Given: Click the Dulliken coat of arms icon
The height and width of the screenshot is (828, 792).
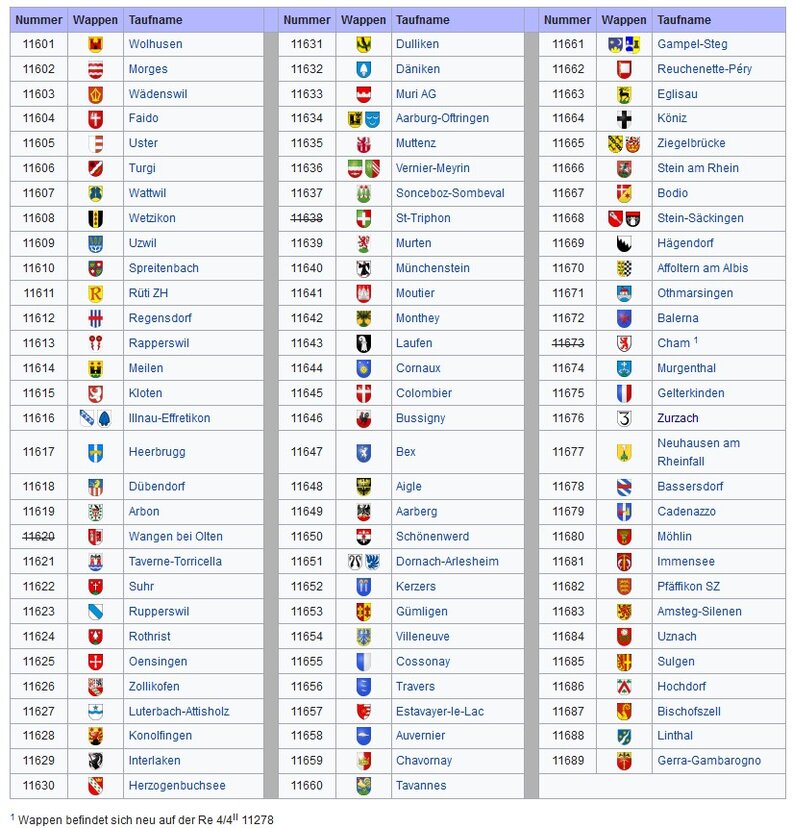Looking at the screenshot, I should click(x=364, y=44).
